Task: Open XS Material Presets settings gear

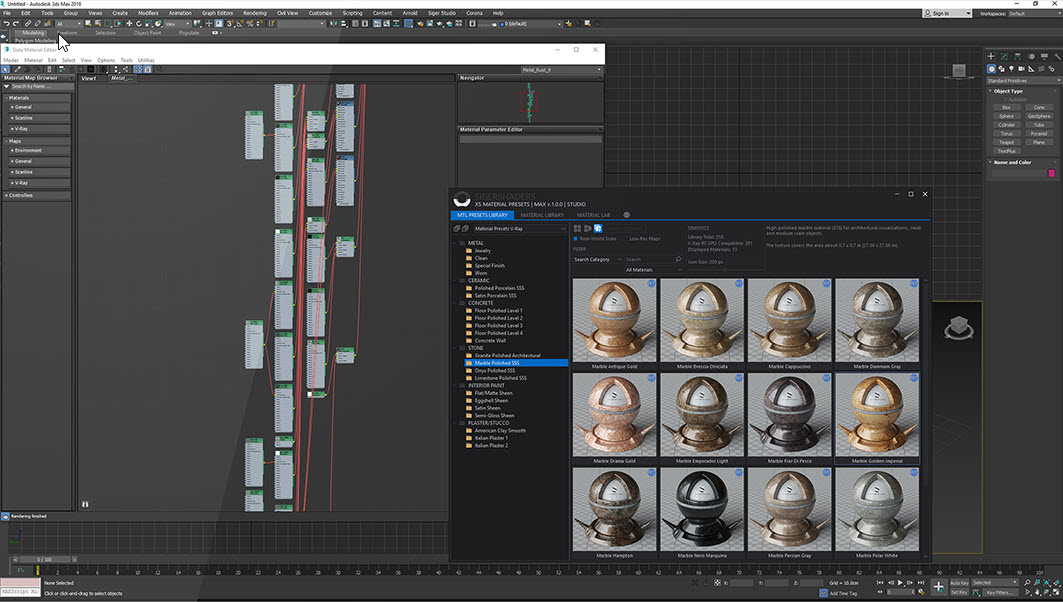Action: coord(627,215)
